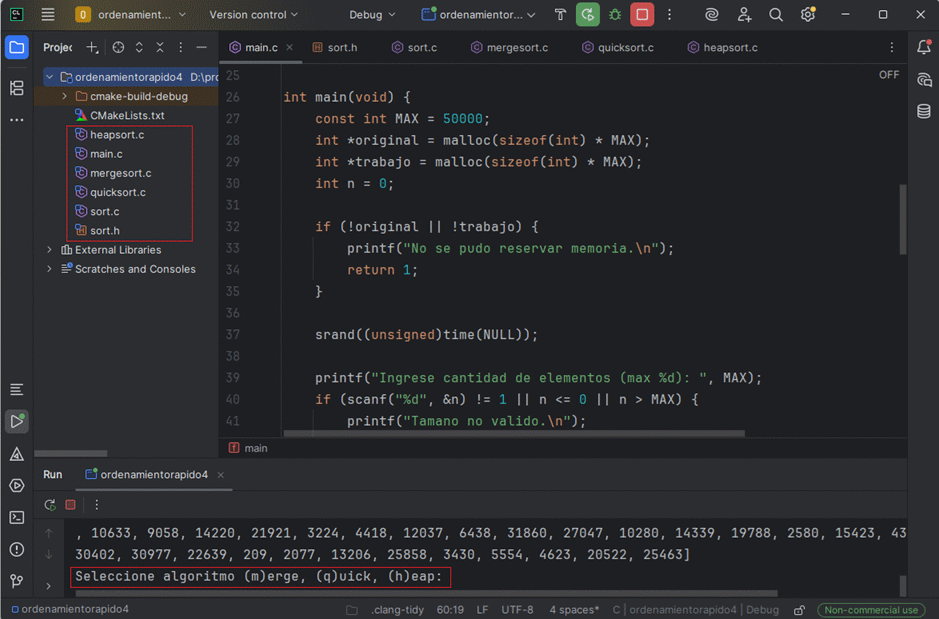This screenshot has width=939, height=619.
Task: Click the Non-commercial use badge
Action: click(870, 610)
